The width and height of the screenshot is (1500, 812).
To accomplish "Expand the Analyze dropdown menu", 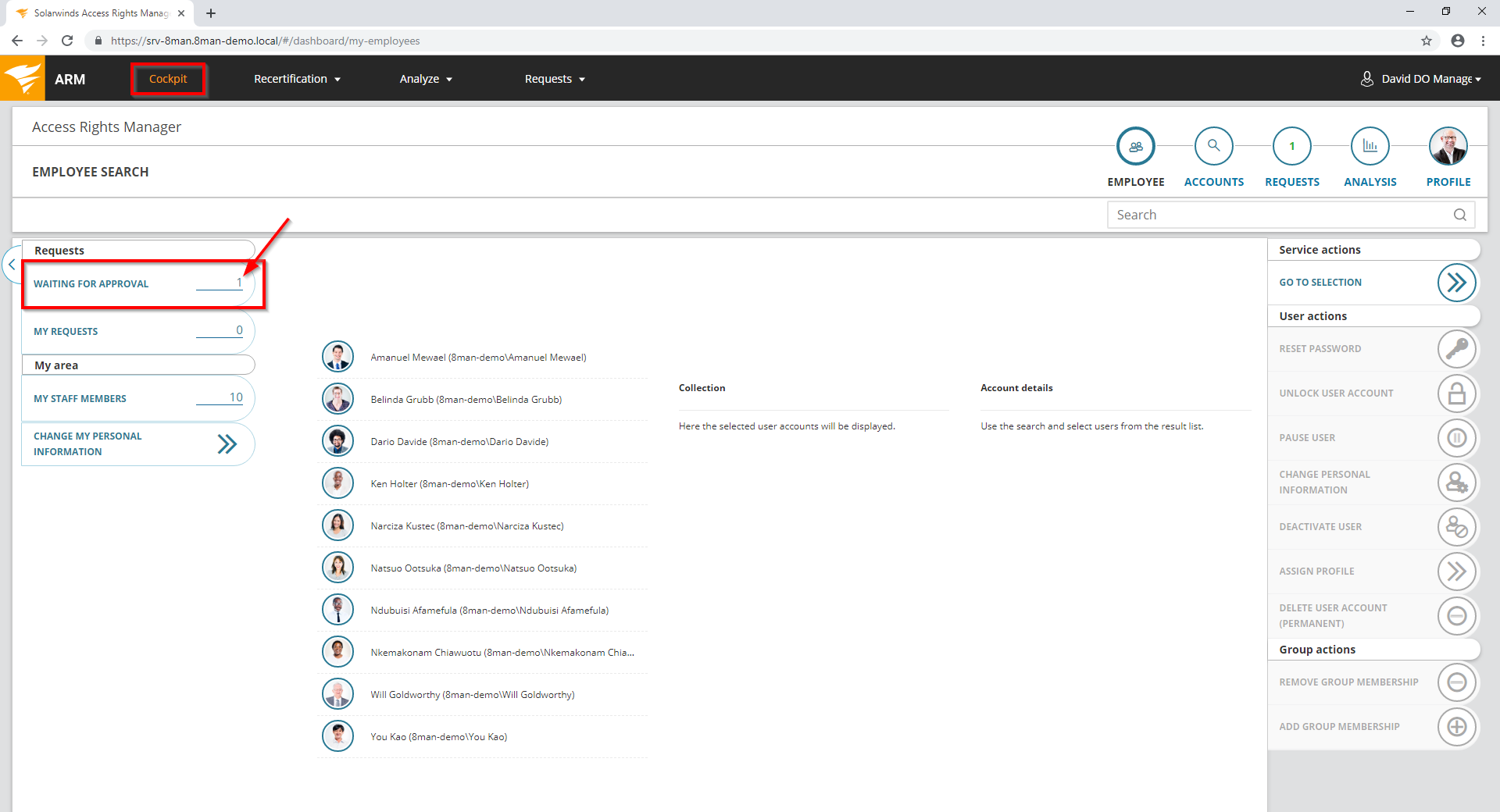I will click(426, 79).
